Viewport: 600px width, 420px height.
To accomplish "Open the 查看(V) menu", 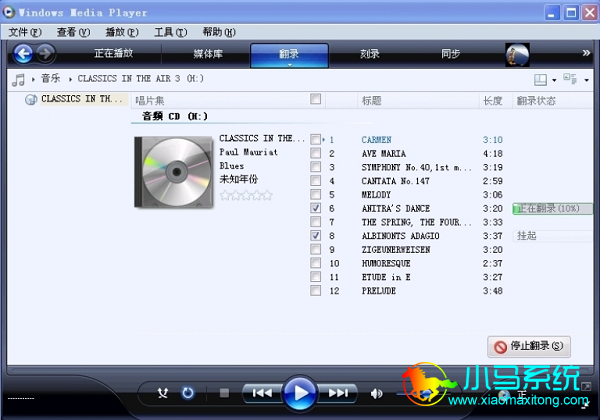I will [x=73, y=32].
